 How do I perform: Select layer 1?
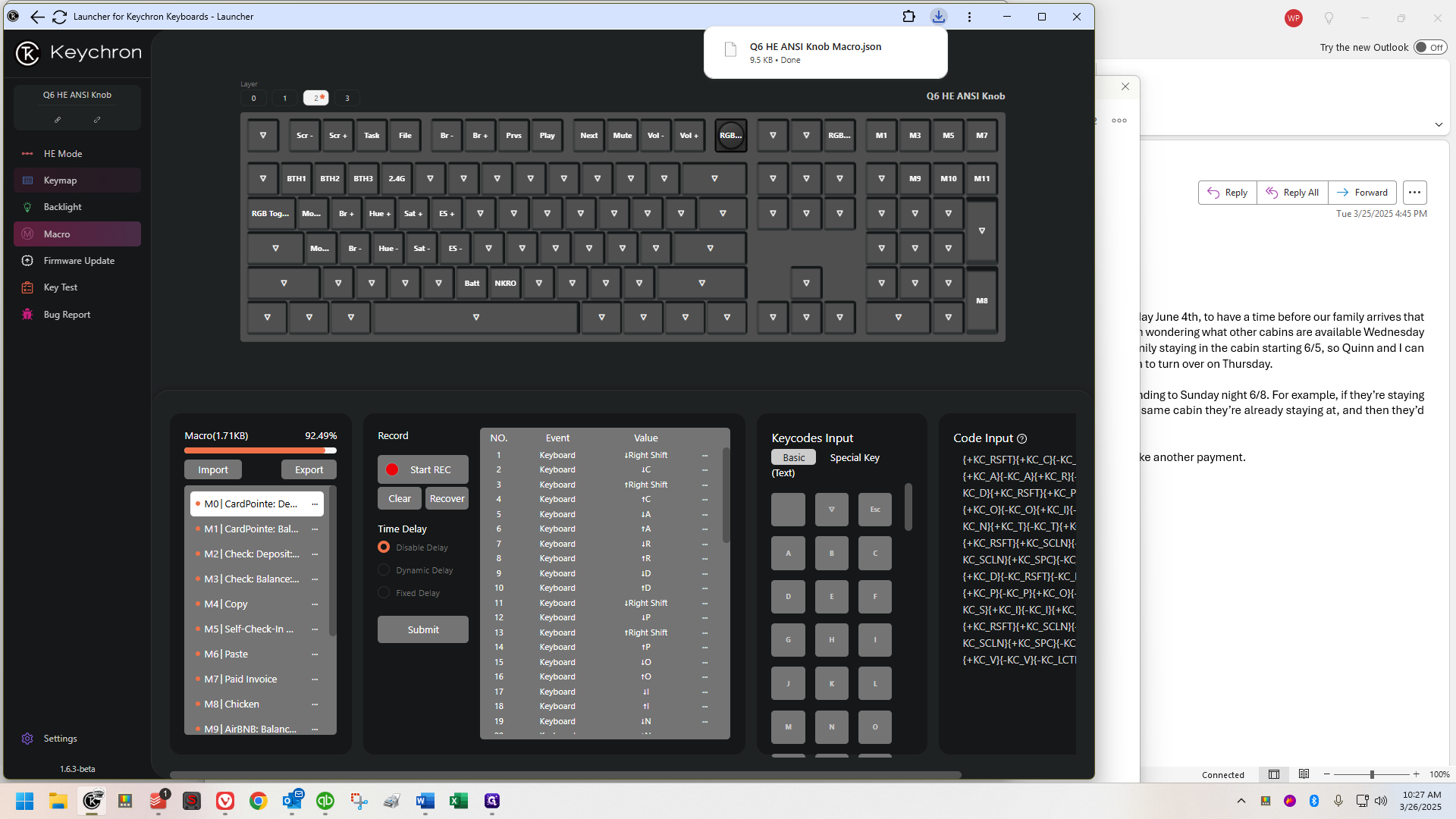click(x=285, y=98)
